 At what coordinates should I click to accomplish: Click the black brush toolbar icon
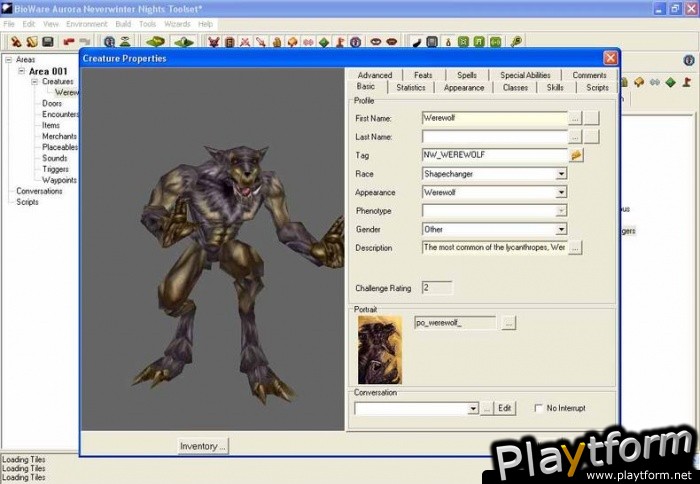[x=416, y=42]
